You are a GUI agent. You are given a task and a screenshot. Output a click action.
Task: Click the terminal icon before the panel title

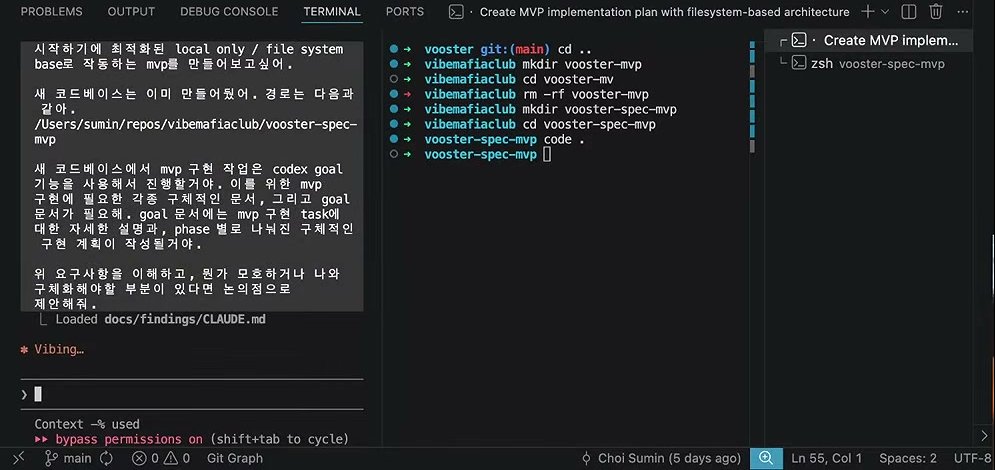(456, 11)
